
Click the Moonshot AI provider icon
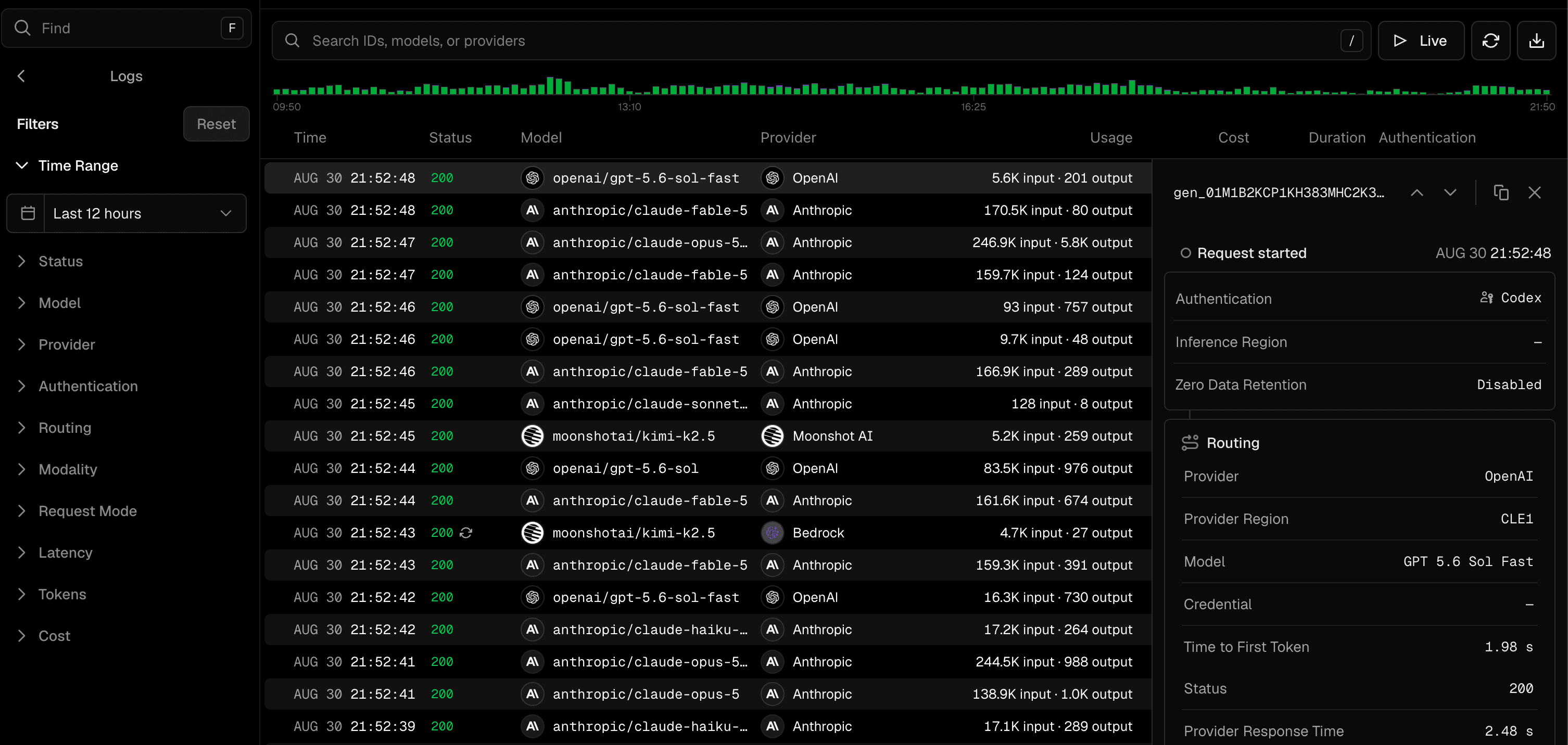click(x=773, y=436)
